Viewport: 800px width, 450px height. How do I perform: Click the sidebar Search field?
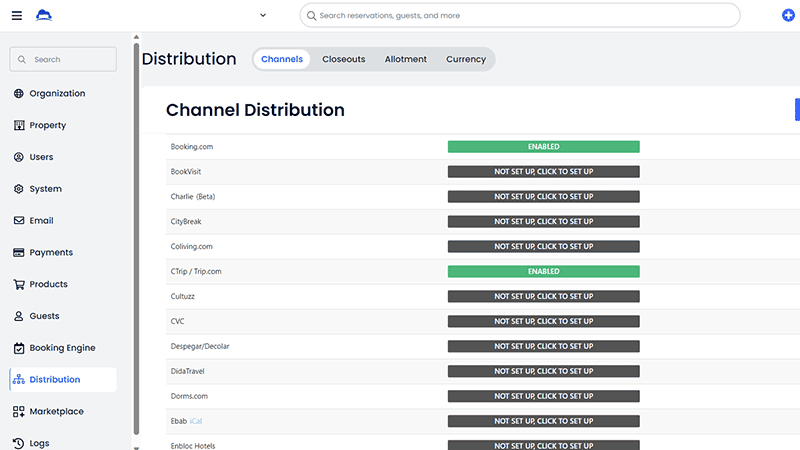pyautogui.click(x=63, y=59)
